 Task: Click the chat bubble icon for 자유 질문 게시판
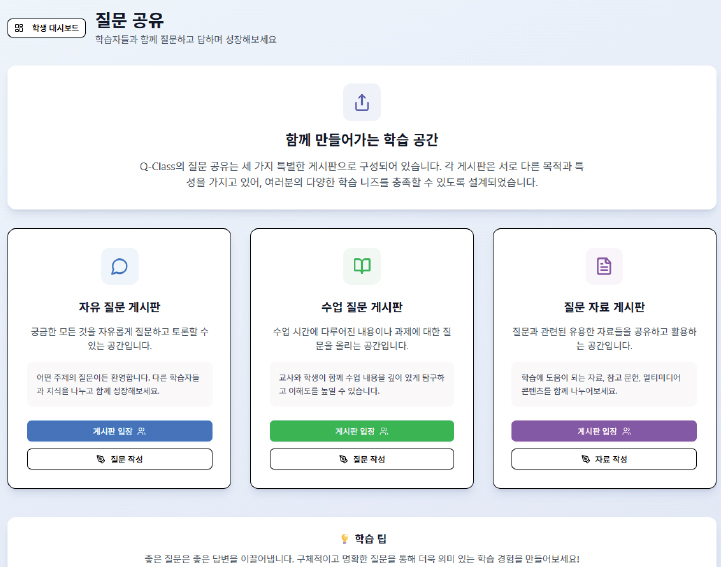pyautogui.click(x=119, y=266)
